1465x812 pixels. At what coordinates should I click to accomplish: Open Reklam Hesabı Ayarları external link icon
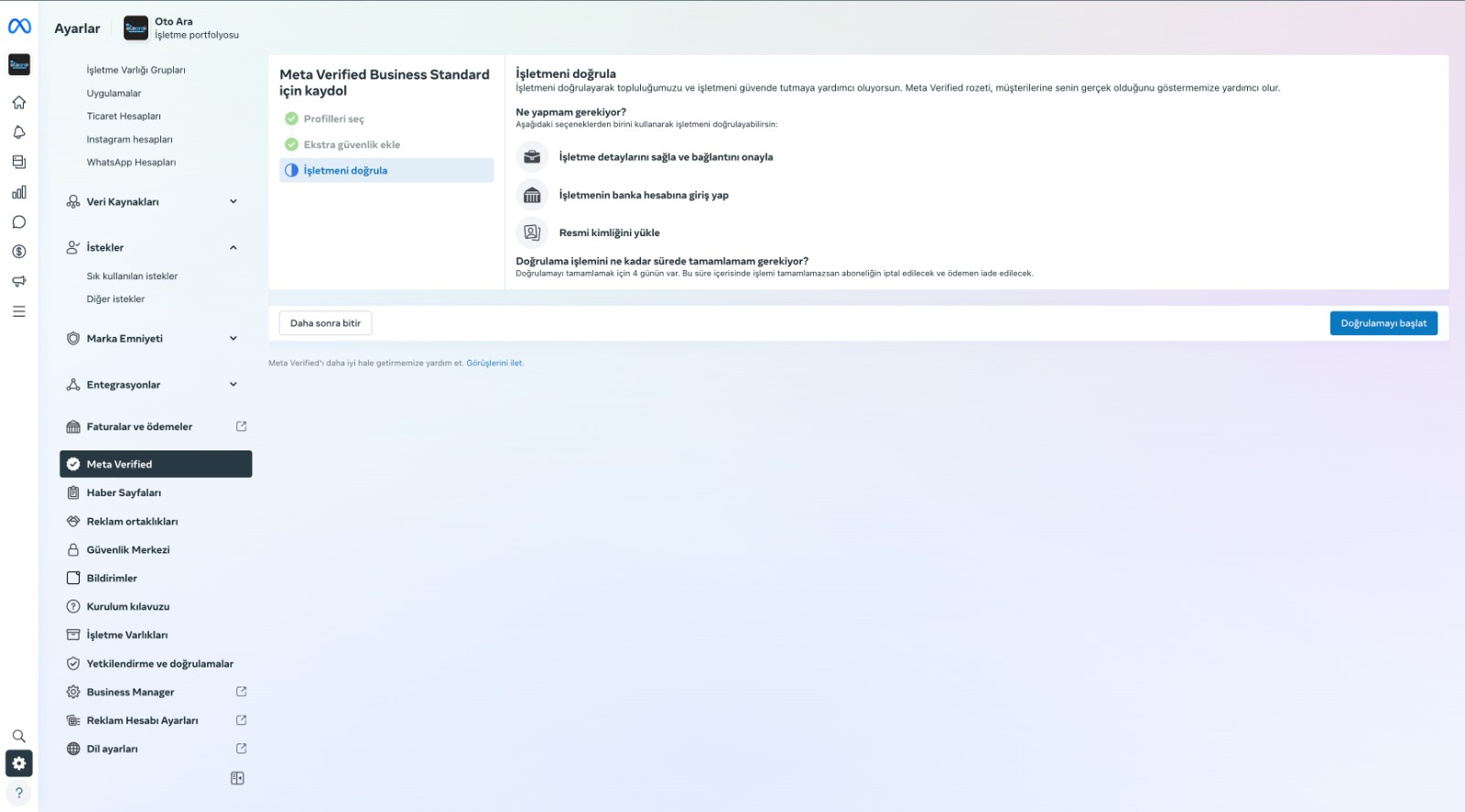pyautogui.click(x=242, y=720)
